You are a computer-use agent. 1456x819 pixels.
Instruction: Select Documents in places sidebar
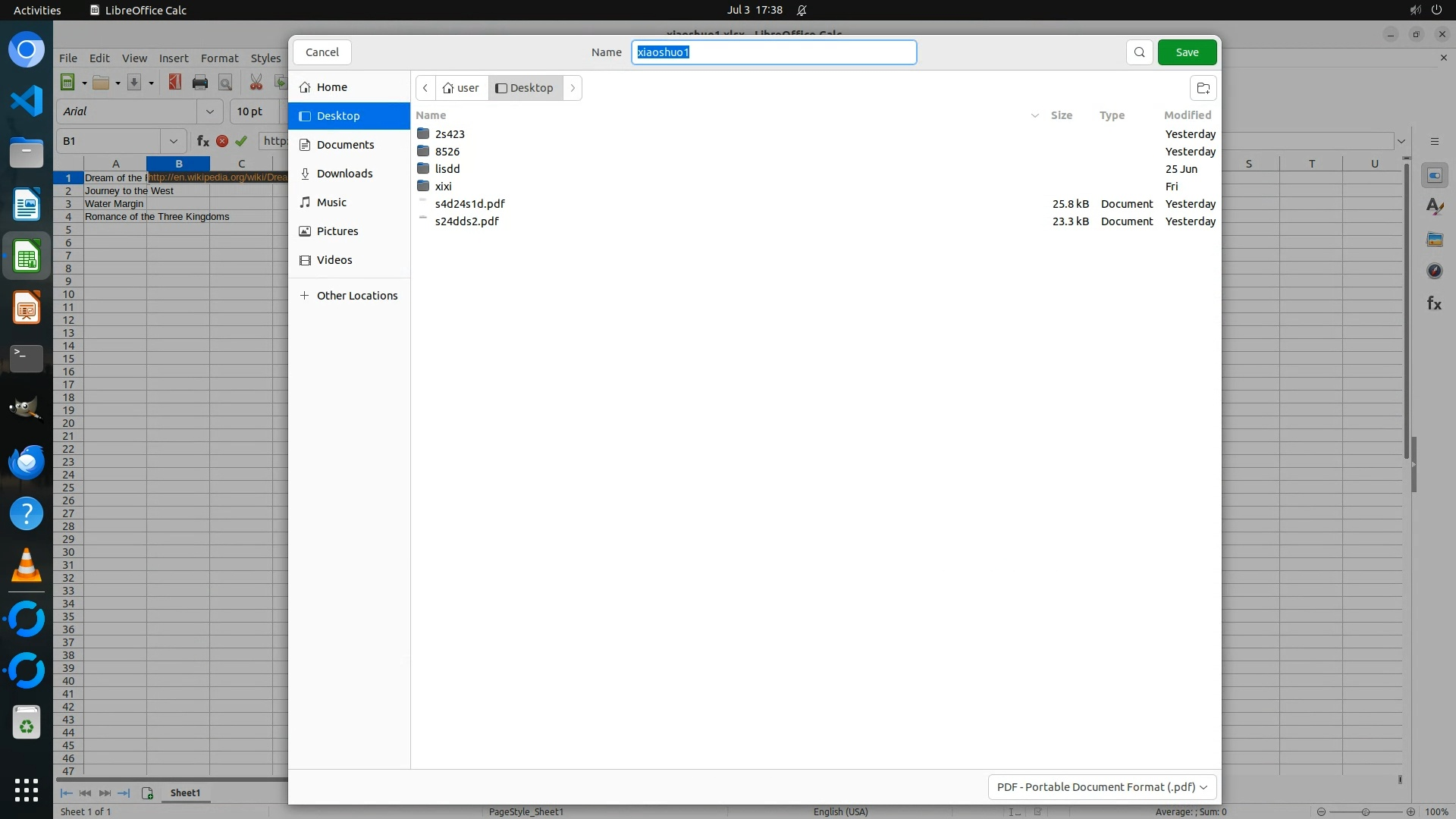click(345, 145)
